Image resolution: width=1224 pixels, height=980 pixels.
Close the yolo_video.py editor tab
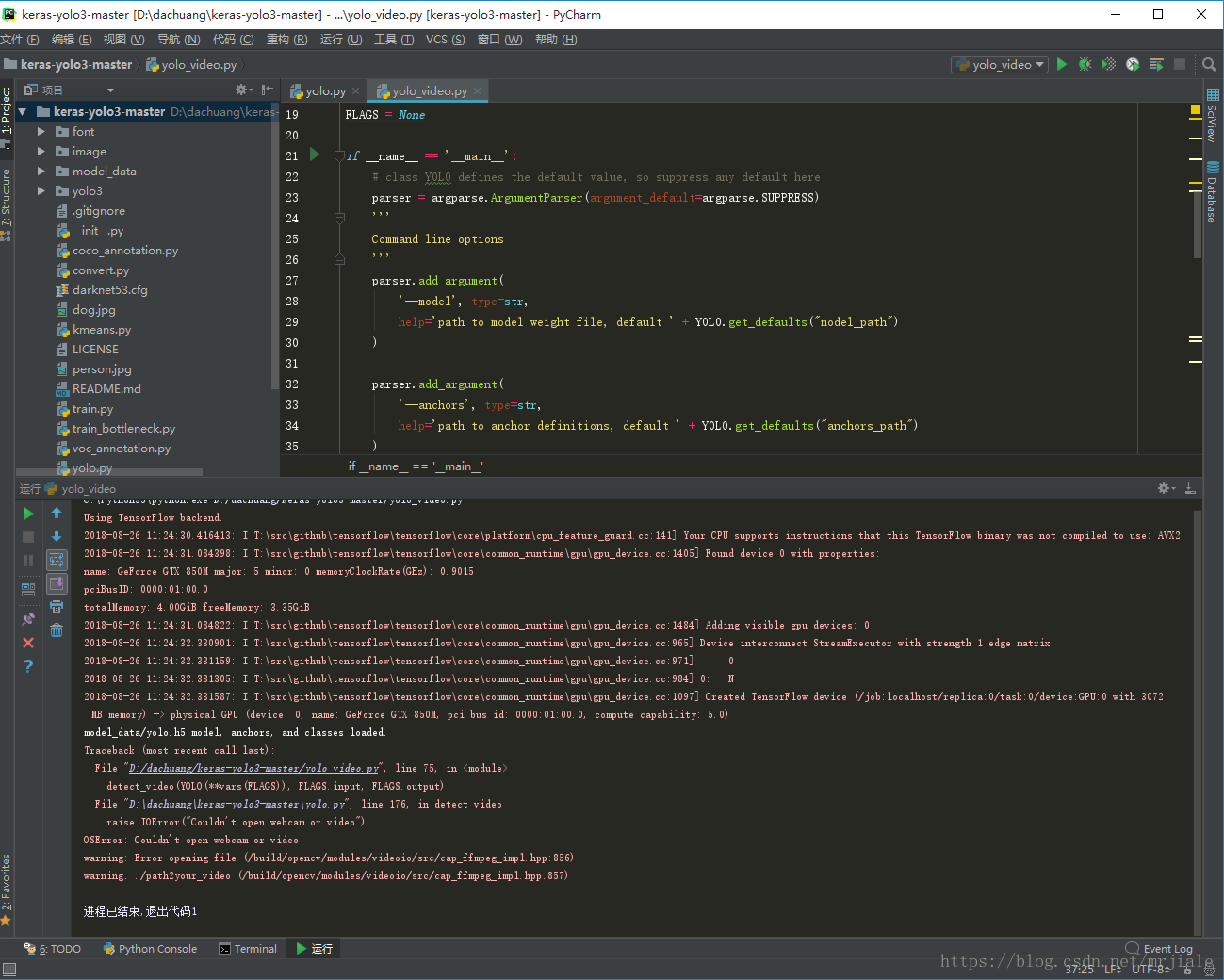click(x=478, y=90)
